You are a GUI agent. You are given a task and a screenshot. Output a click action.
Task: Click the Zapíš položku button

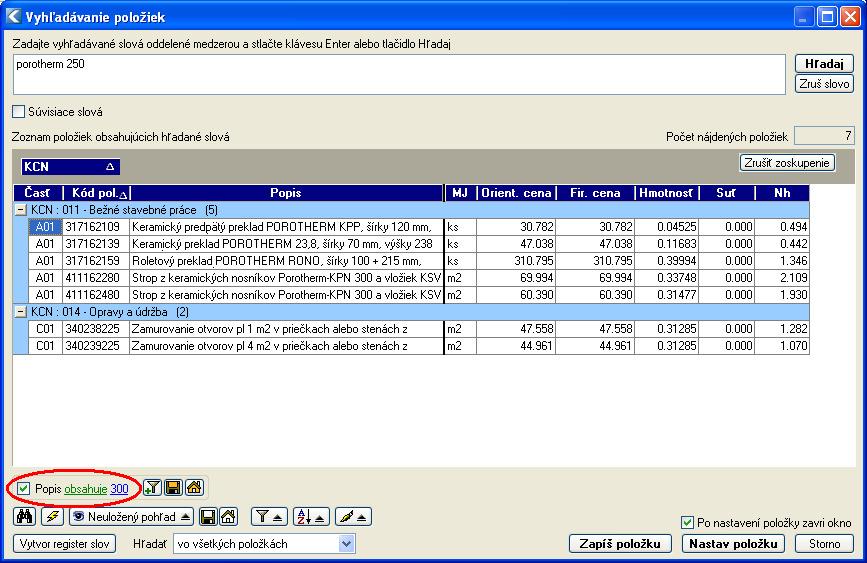(620, 544)
